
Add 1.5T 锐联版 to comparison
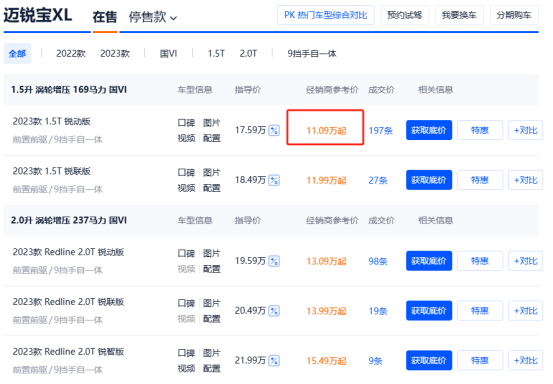(x=525, y=180)
